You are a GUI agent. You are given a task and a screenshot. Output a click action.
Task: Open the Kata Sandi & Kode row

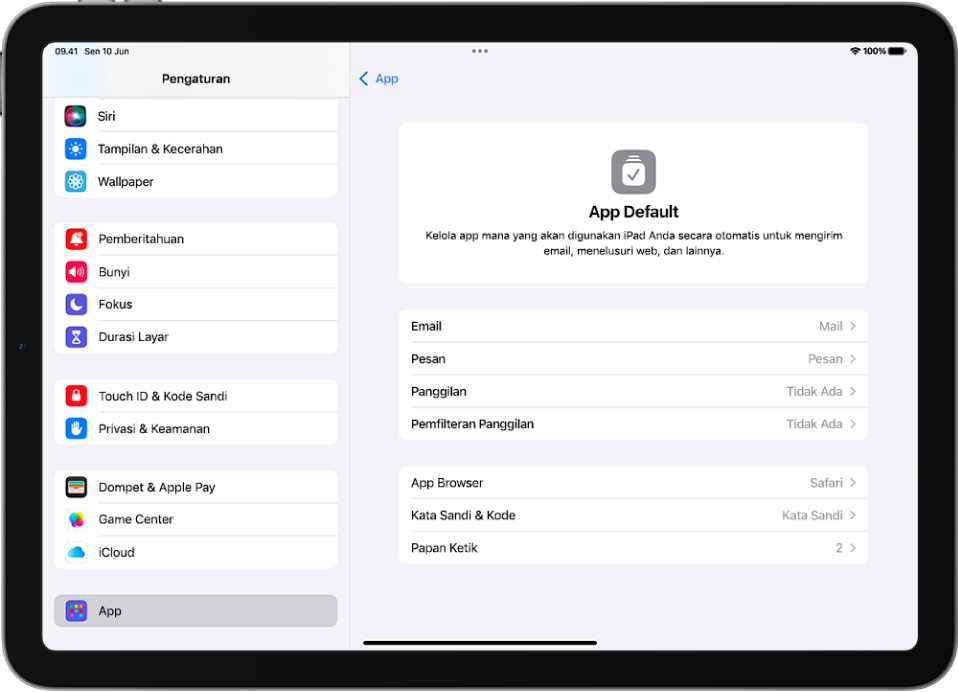click(633, 515)
